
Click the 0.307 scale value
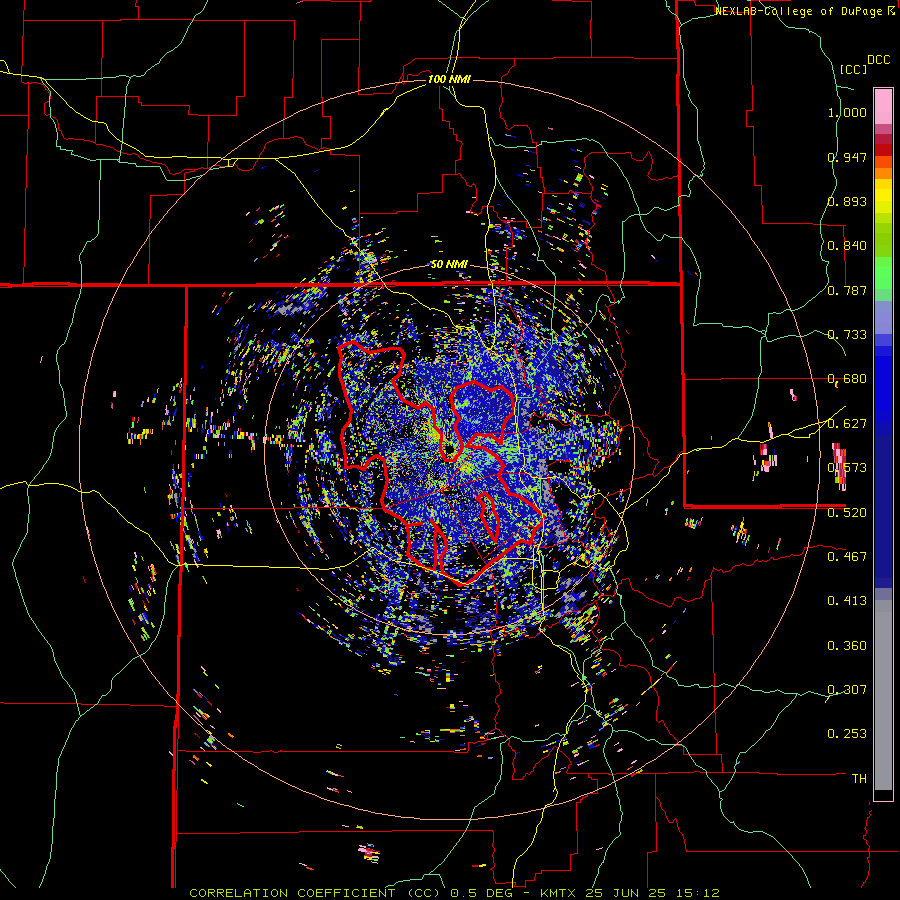pyautogui.click(x=847, y=690)
